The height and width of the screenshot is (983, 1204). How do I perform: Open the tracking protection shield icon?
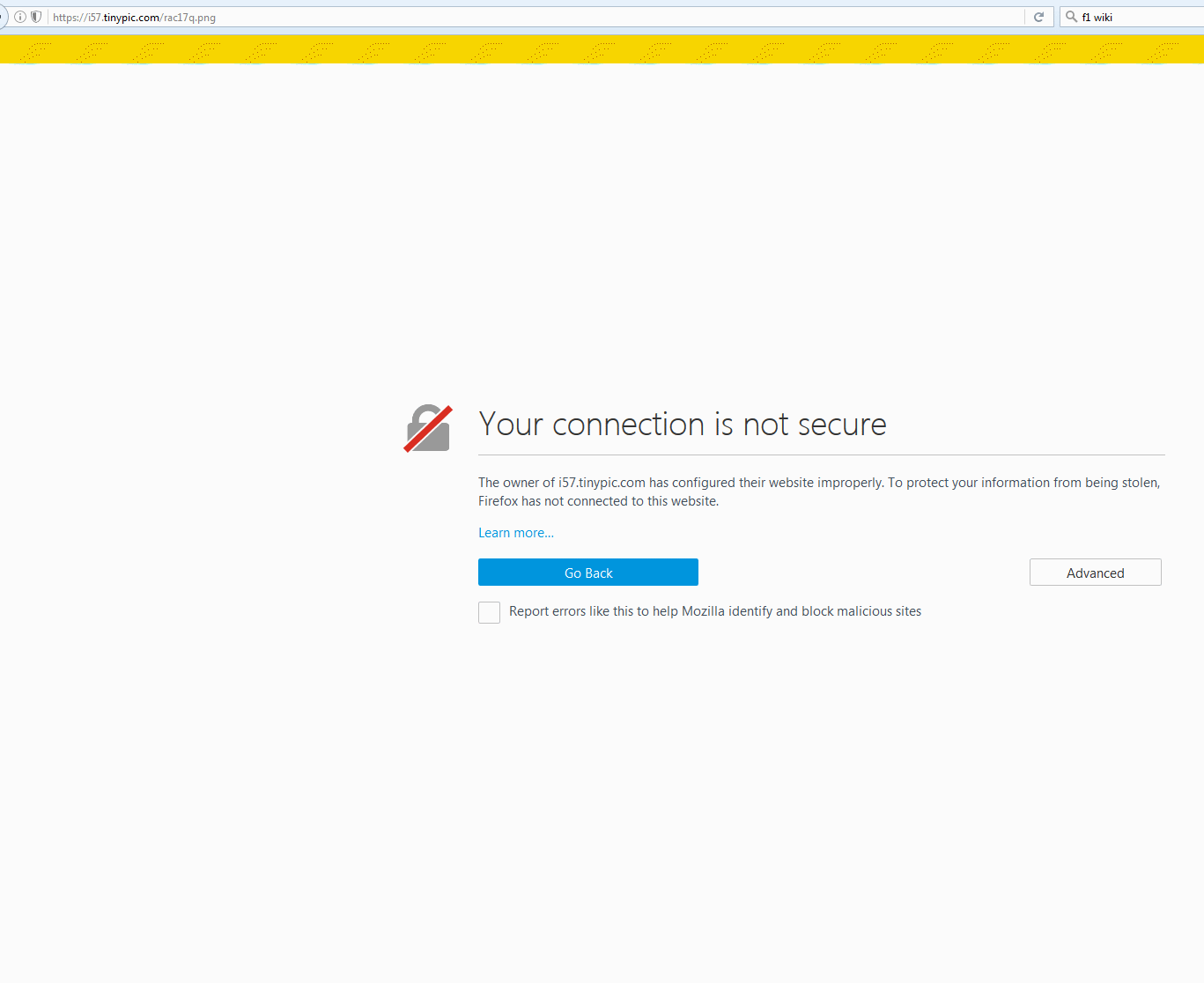click(36, 17)
